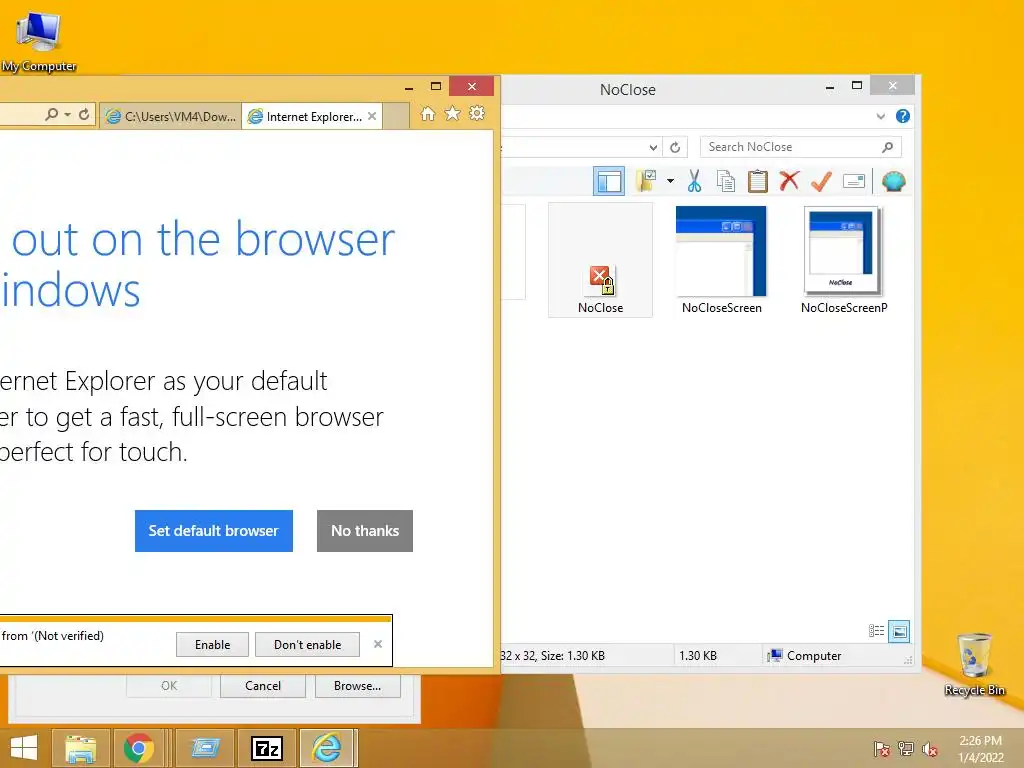Screen dimensions: 1024x768
Task: Close the Internet Explorer tab
Action: pos(372,116)
